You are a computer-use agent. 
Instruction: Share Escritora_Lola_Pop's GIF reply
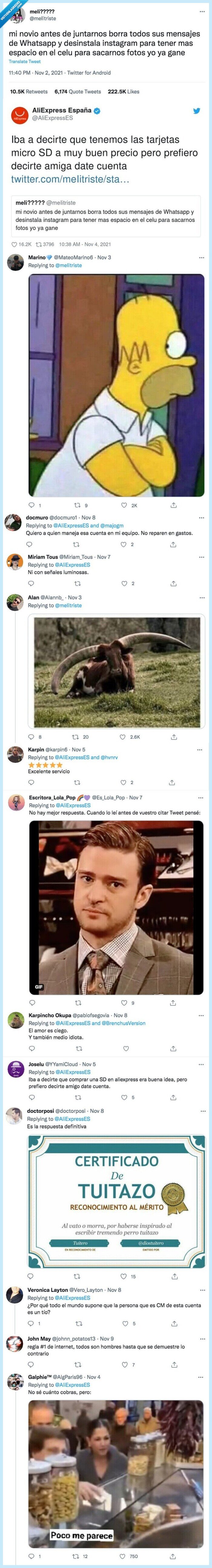point(173,1003)
